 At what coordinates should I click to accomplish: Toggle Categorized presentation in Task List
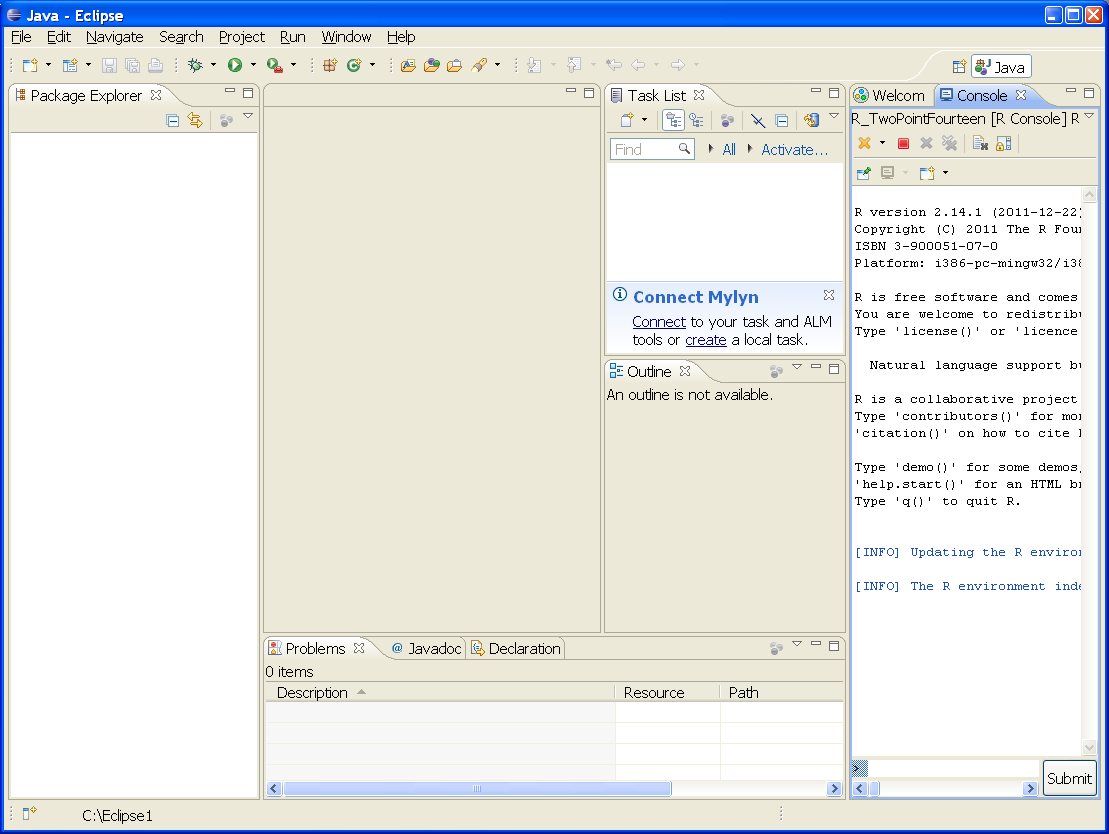pos(673,120)
